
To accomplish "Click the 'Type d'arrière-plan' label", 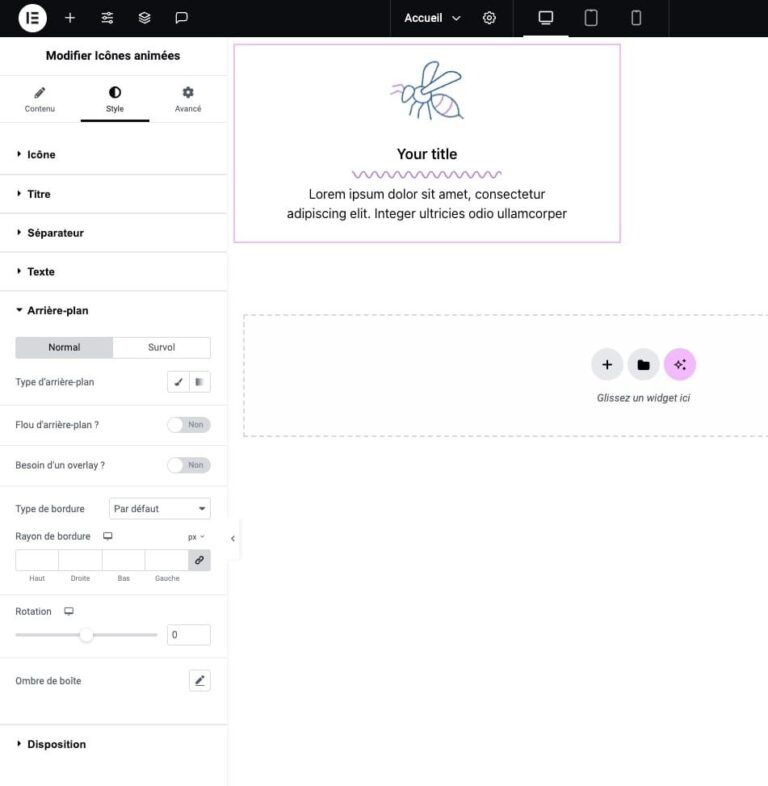I will [55, 382].
